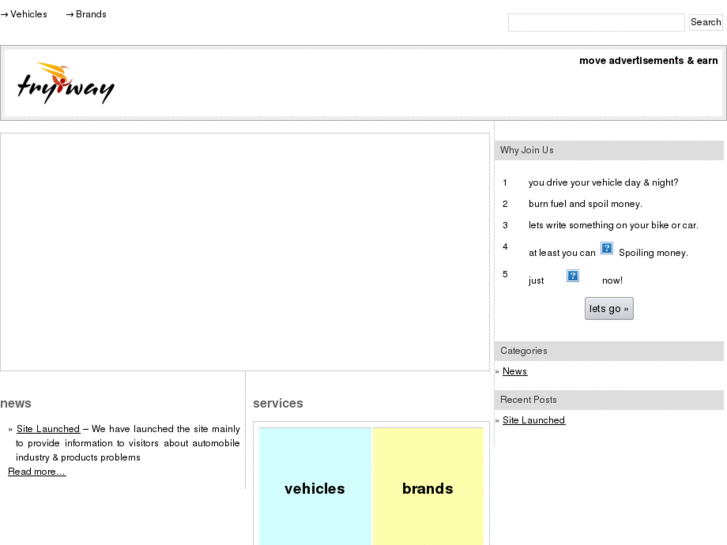Screen dimensions: 727x545
Task: Click the Search button
Action: point(706,22)
